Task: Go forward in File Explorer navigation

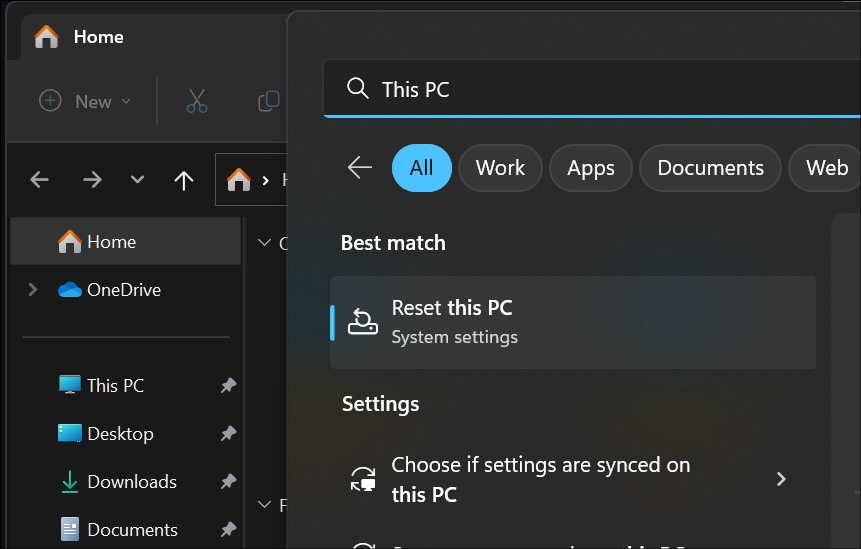Action: pyautogui.click(x=92, y=180)
